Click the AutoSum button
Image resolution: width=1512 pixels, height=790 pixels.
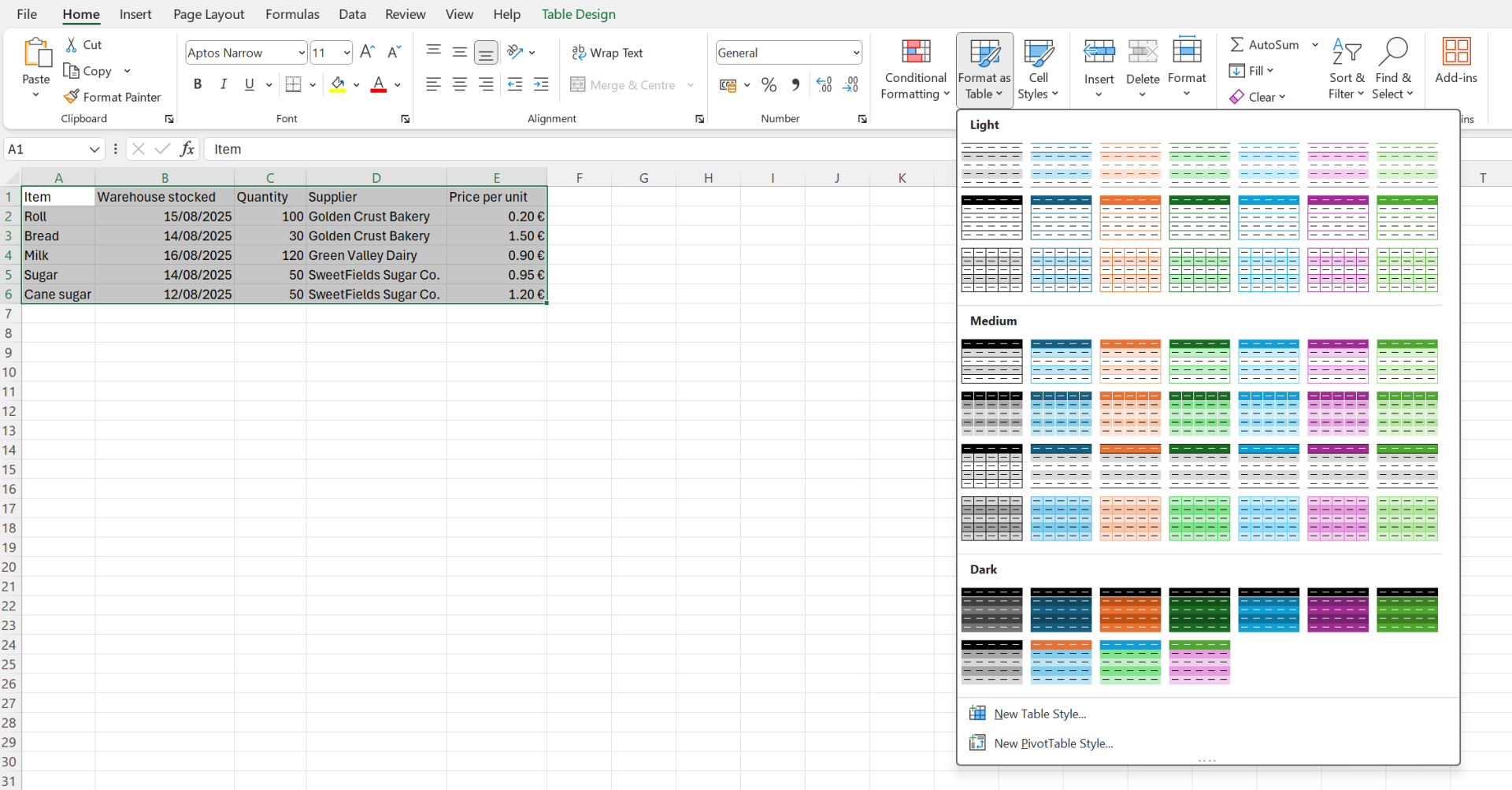click(x=1265, y=45)
